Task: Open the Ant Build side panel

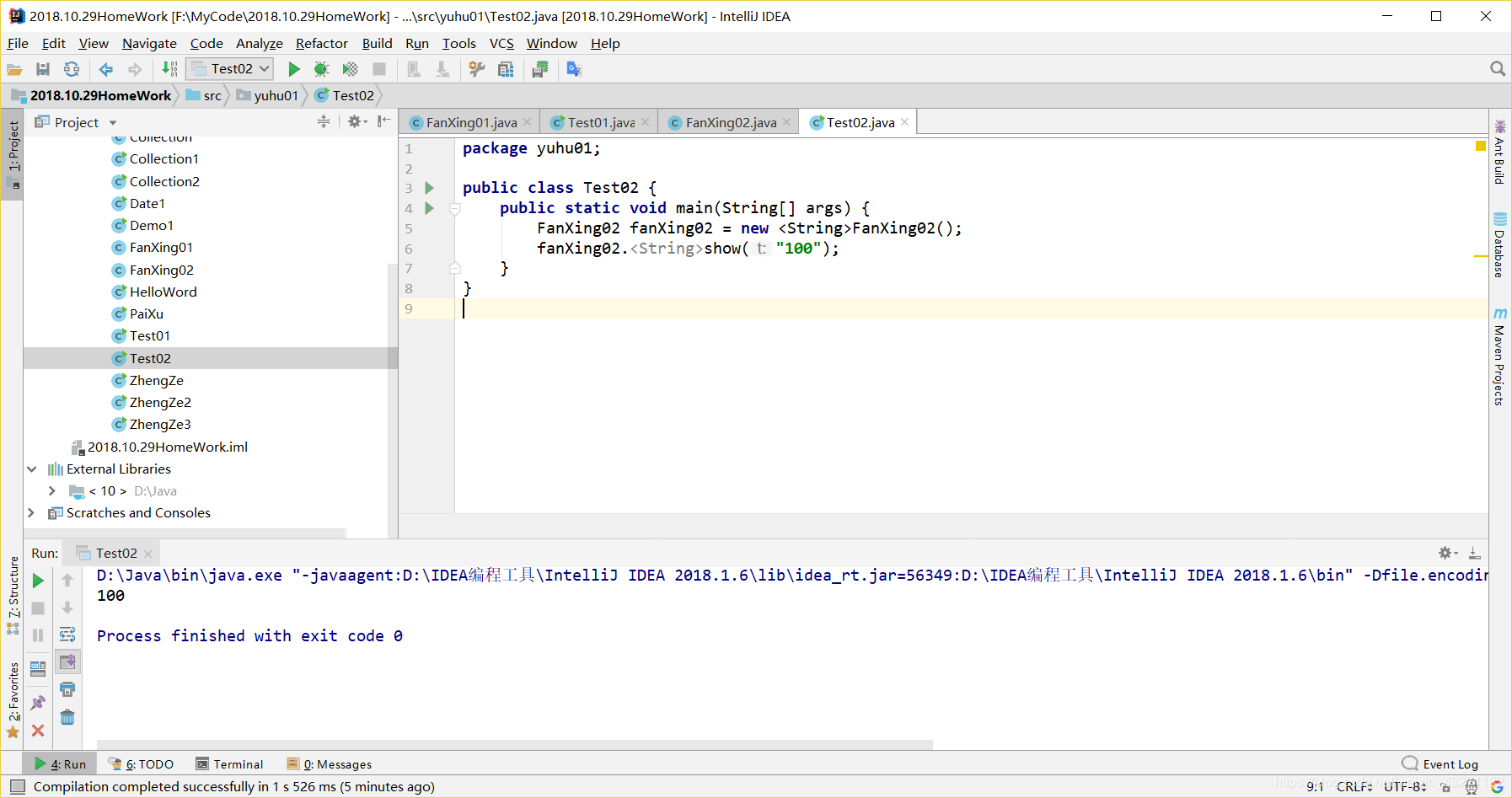Action: click(x=1499, y=152)
